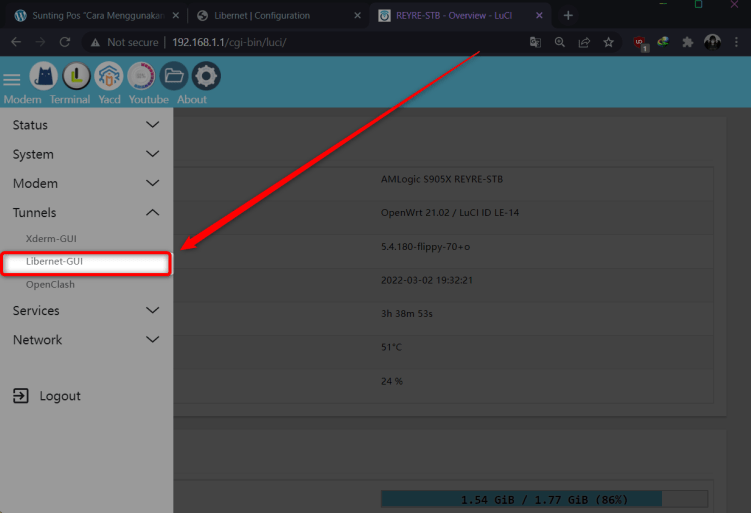This screenshot has height=513, width=751.
Task: Select Services in the sidebar
Action: (x=36, y=311)
